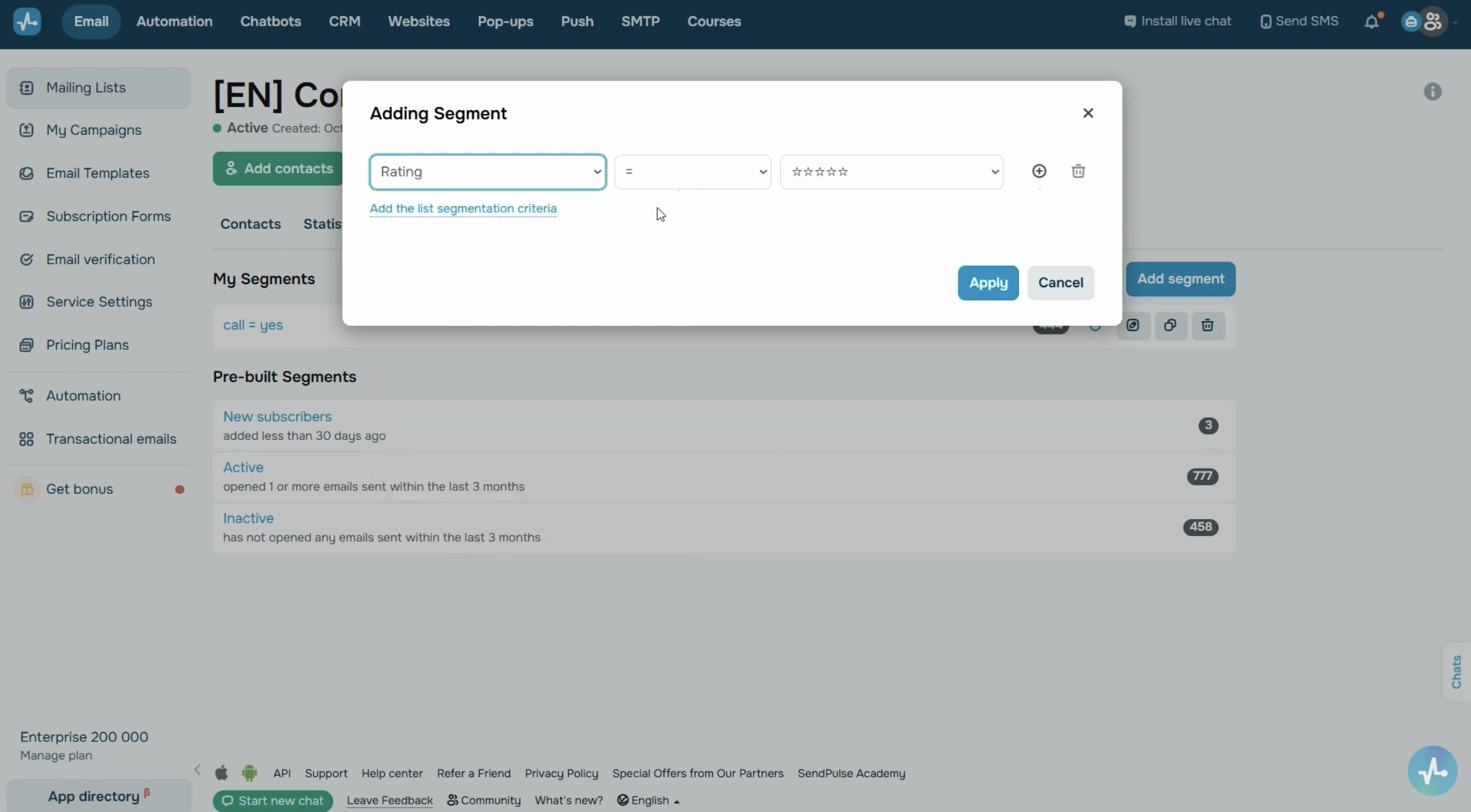Viewport: 1471px width, 812px height.
Task: Open the notifications bell
Action: click(x=1371, y=21)
